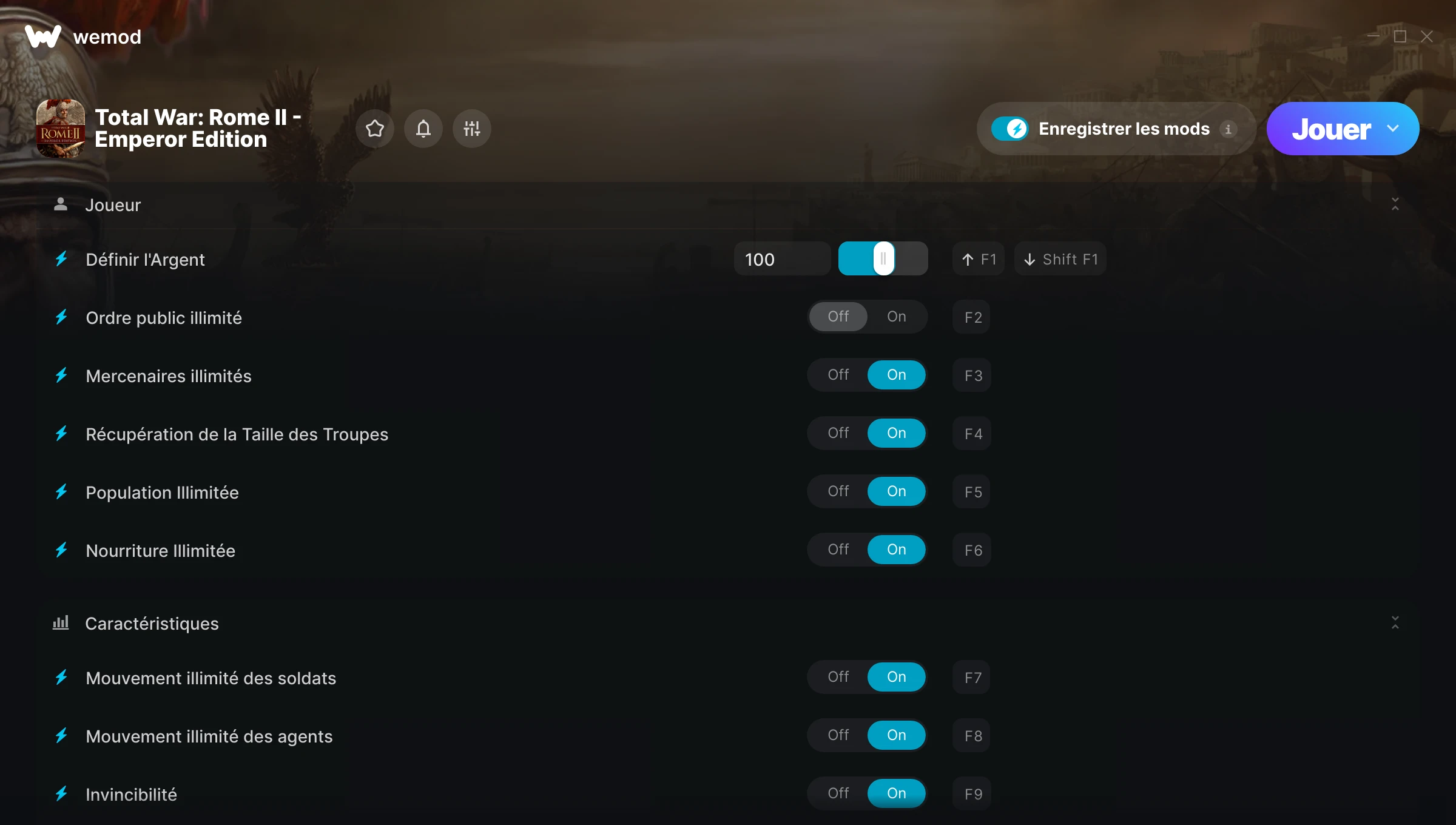Image resolution: width=1456 pixels, height=825 pixels.
Task: Click the Définir l'Argent slider handle
Action: [884, 258]
